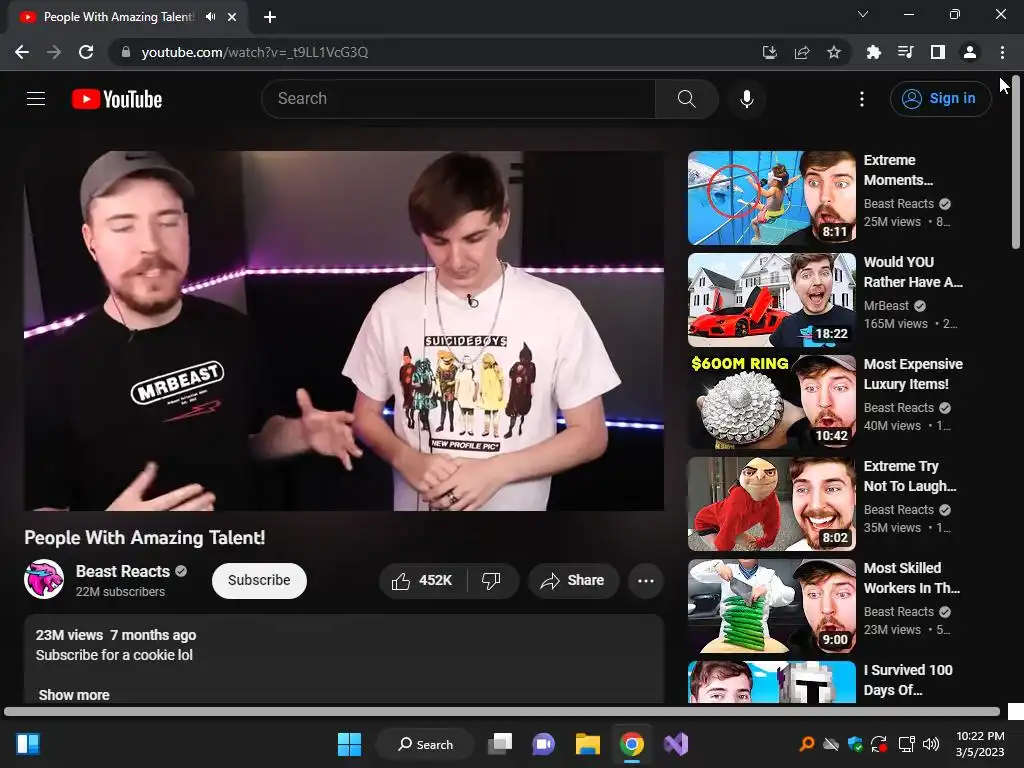Focus the YouTube search box
Screen dimensions: 1024x768
tap(458, 99)
